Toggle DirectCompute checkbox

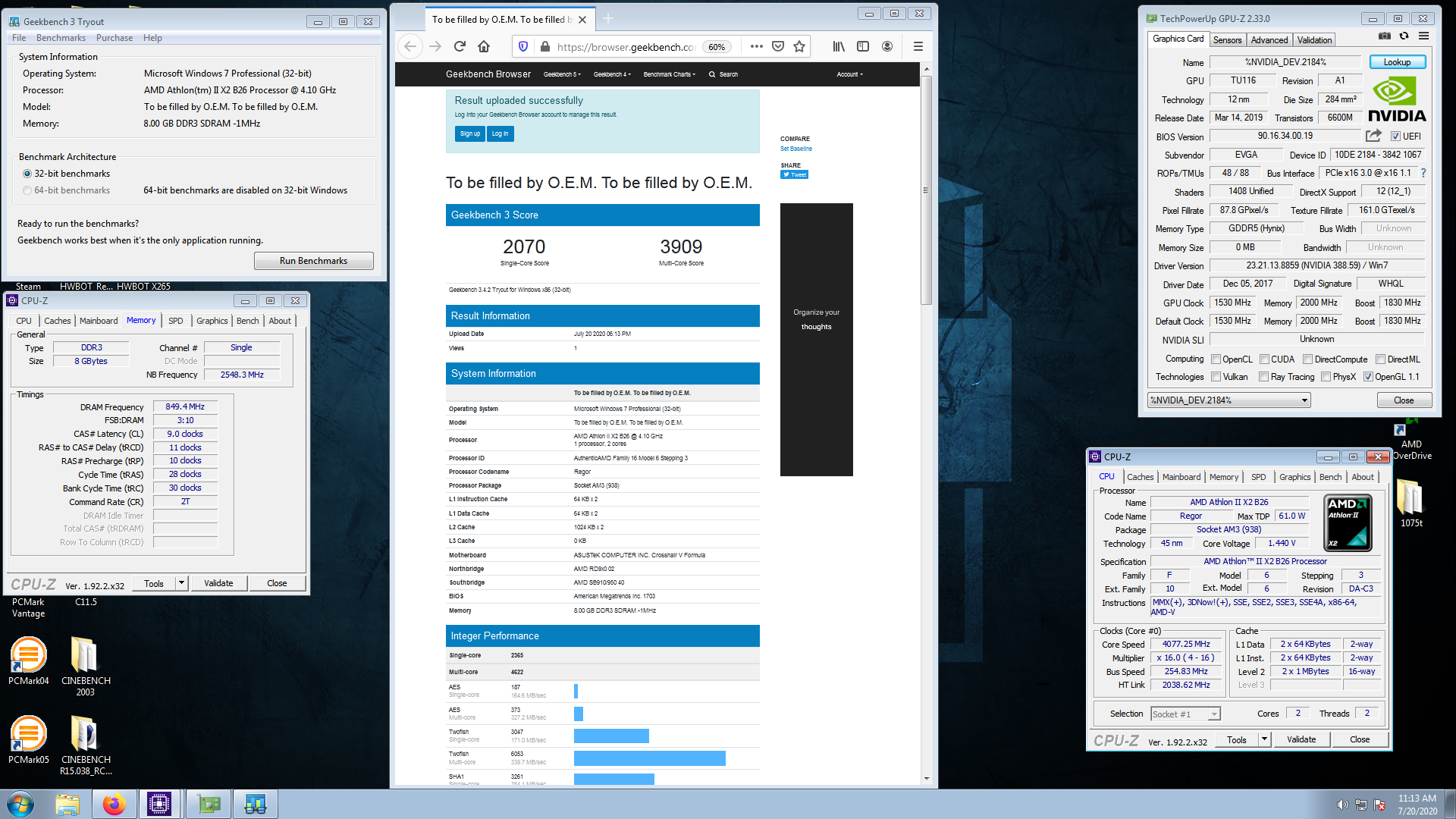coord(1307,359)
